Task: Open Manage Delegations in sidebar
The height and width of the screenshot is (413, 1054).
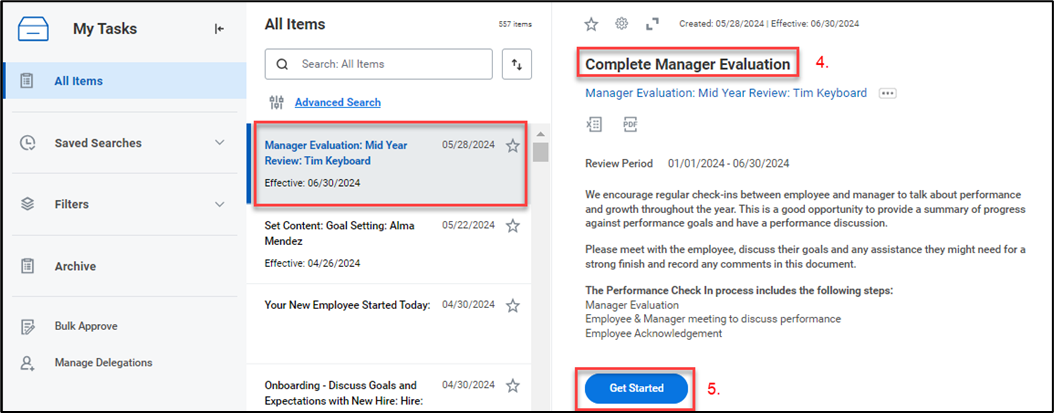Action: tap(103, 362)
